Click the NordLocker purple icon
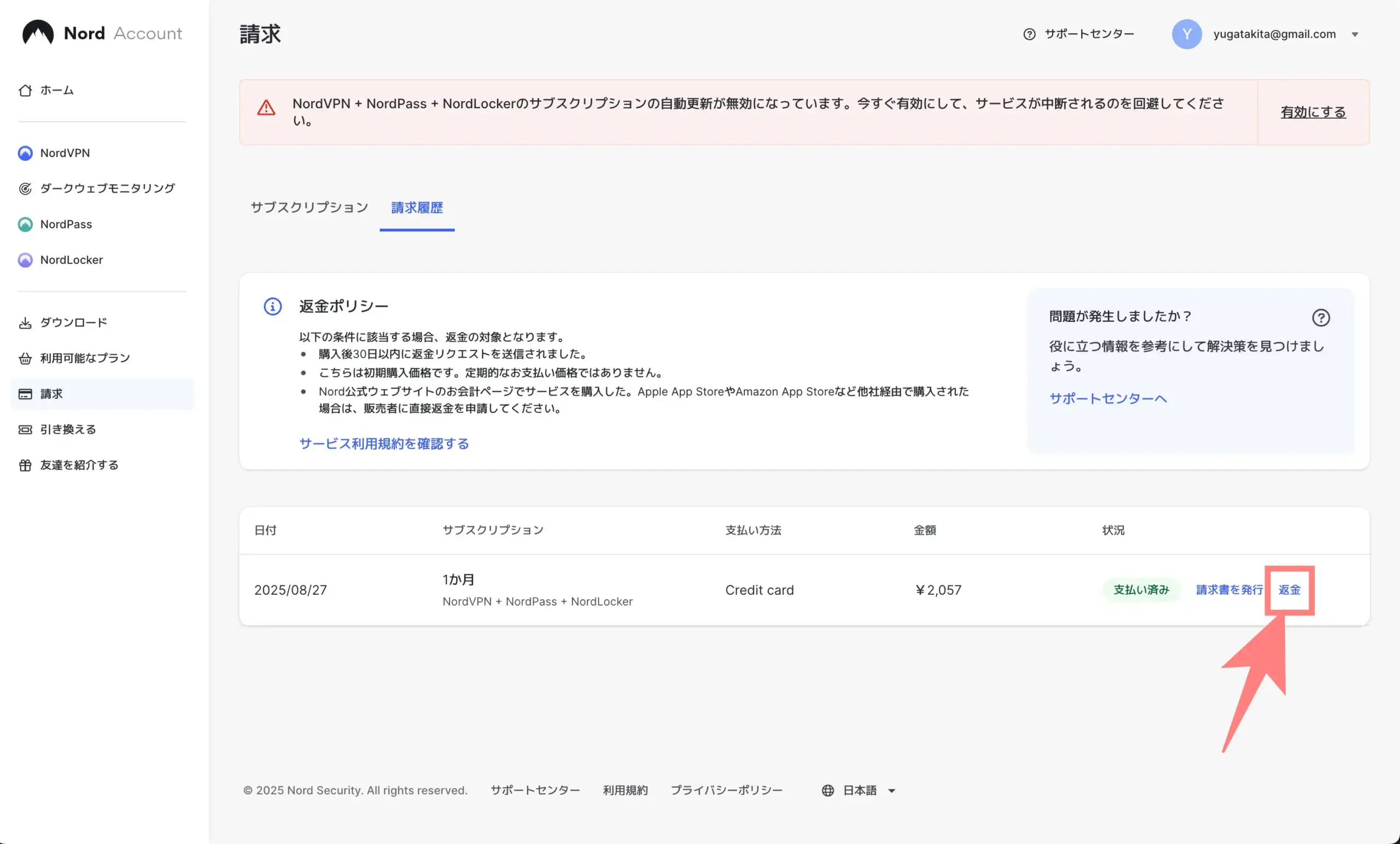Screen dimensions: 1400x844 pos(25,260)
